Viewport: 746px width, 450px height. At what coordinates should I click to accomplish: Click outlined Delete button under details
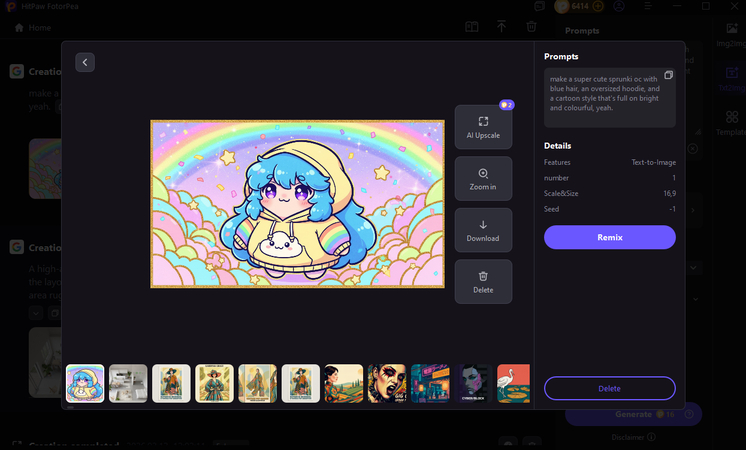click(609, 388)
